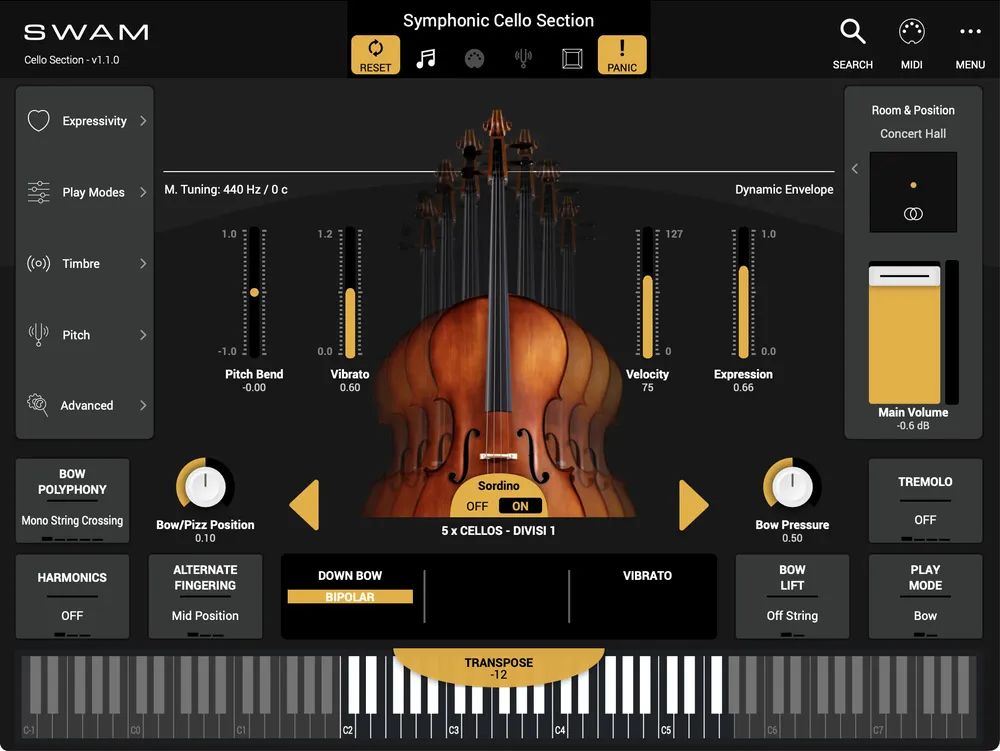
Task: Go to previous instrument with left arrow
Action: point(304,505)
